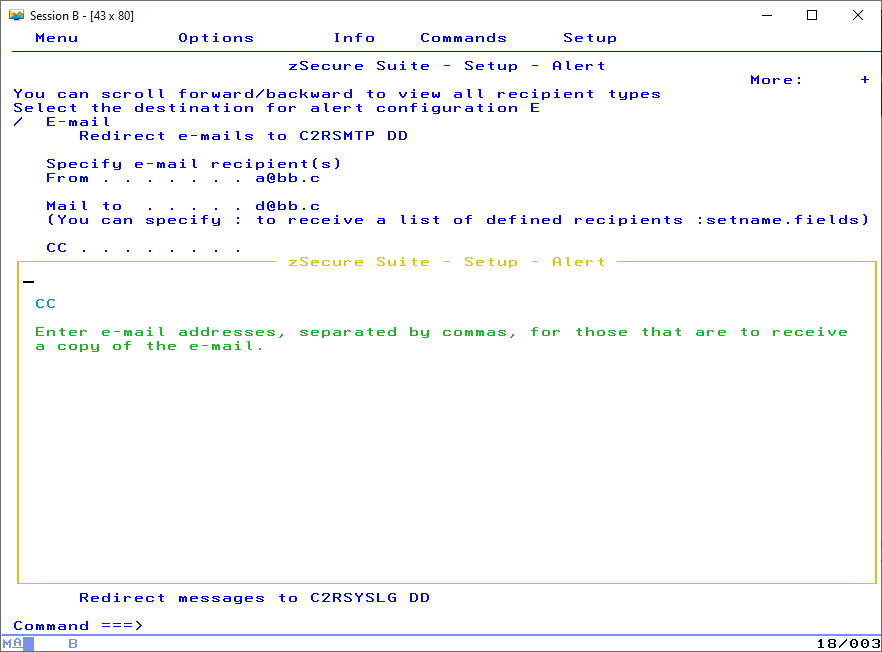Maximize the Session B window
The image size is (882, 652).
tap(812, 15)
